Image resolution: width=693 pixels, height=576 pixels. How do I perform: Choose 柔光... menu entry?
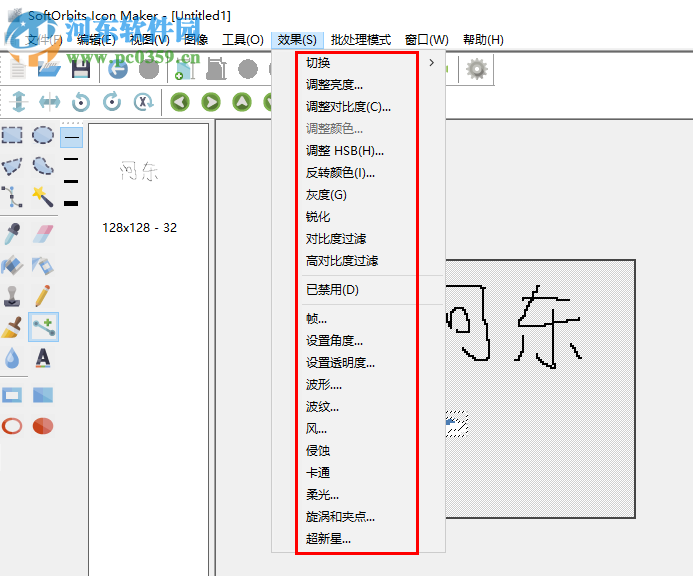[x=358, y=495]
